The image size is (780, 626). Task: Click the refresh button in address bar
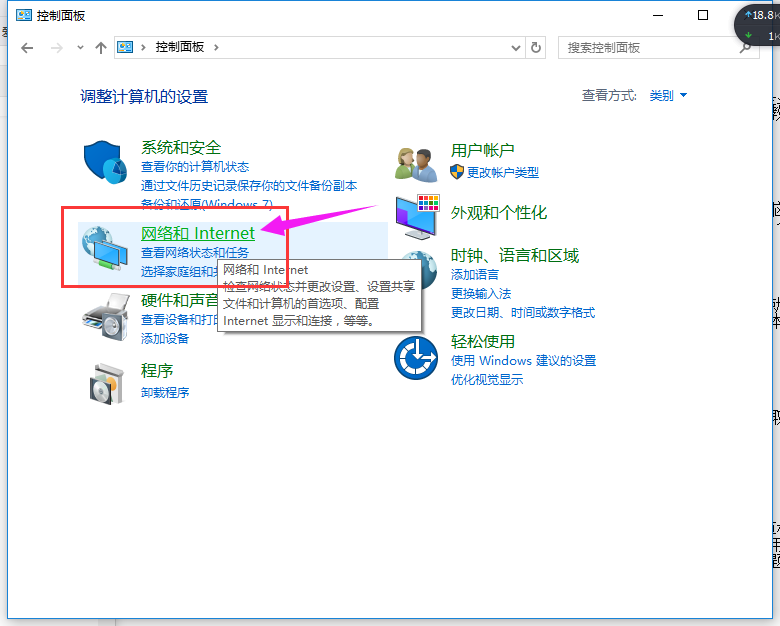[x=536, y=47]
